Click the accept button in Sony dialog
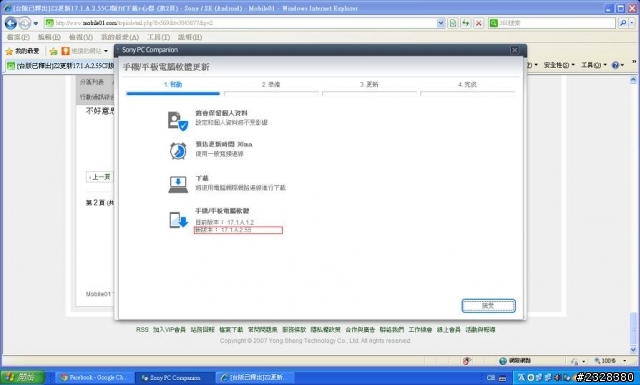This screenshot has width=640, height=385. tap(489, 305)
